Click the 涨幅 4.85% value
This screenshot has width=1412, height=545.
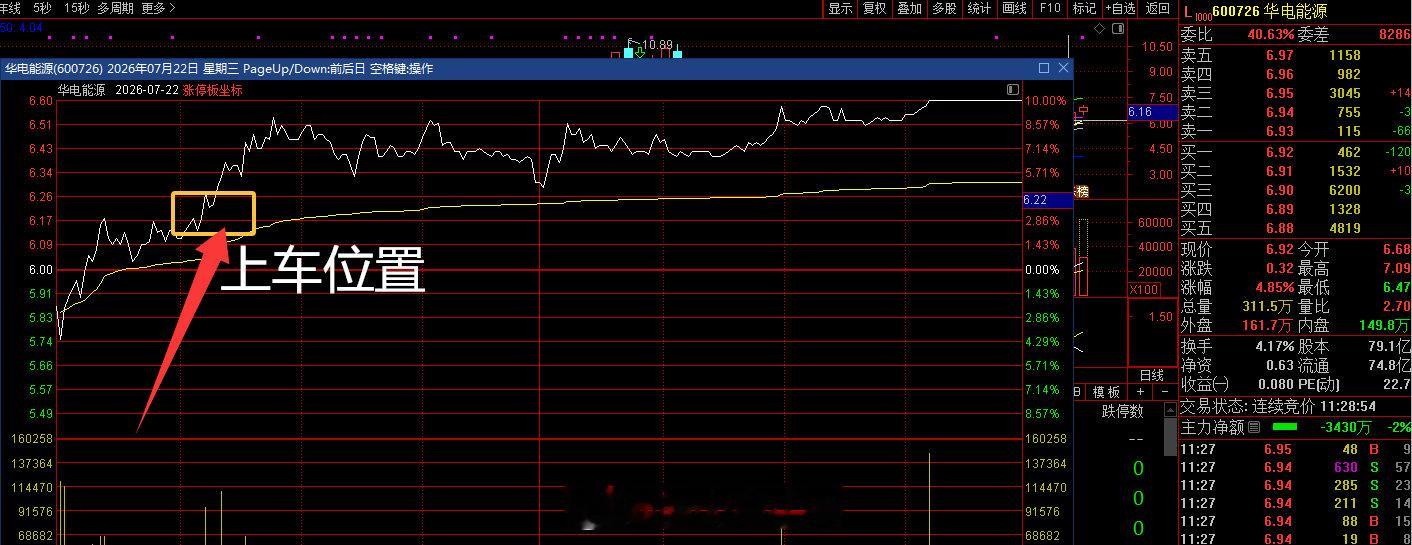tap(1275, 287)
